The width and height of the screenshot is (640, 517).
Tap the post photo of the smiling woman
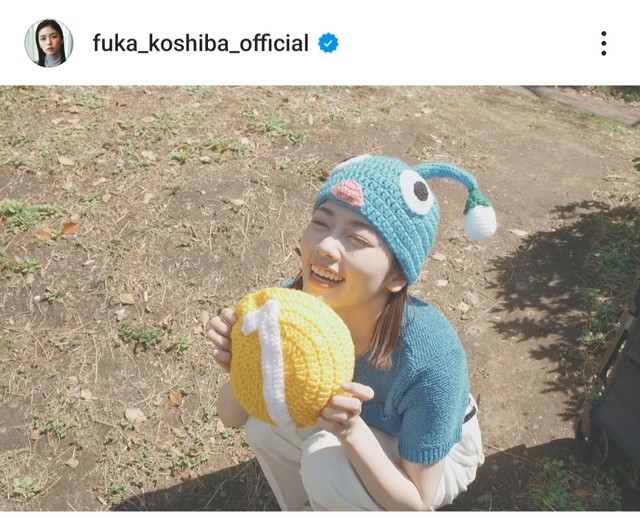(320, 298)
